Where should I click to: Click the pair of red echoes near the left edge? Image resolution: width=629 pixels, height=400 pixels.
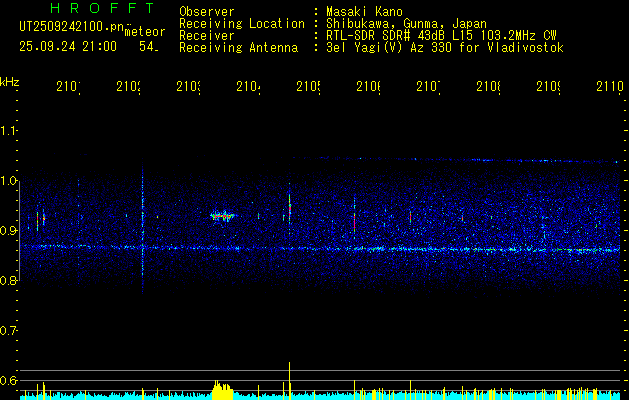point(41,219)
